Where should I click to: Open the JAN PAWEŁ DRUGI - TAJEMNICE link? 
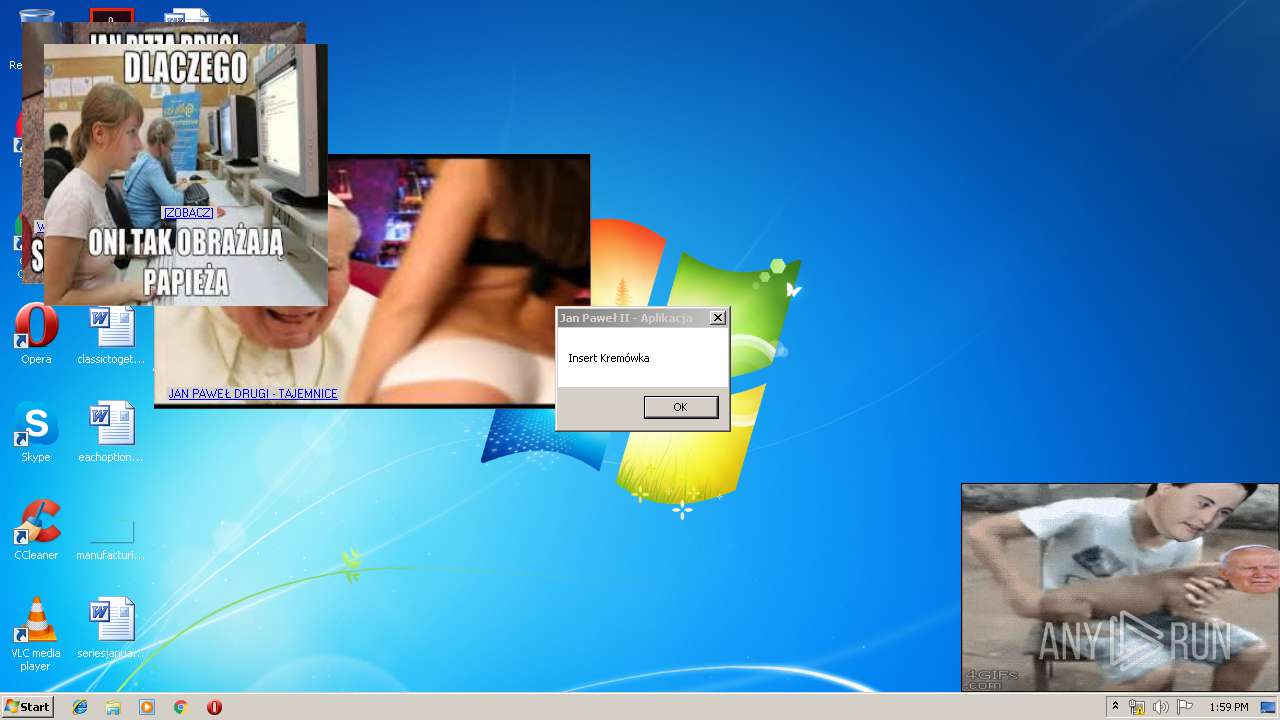pos(253,394)
